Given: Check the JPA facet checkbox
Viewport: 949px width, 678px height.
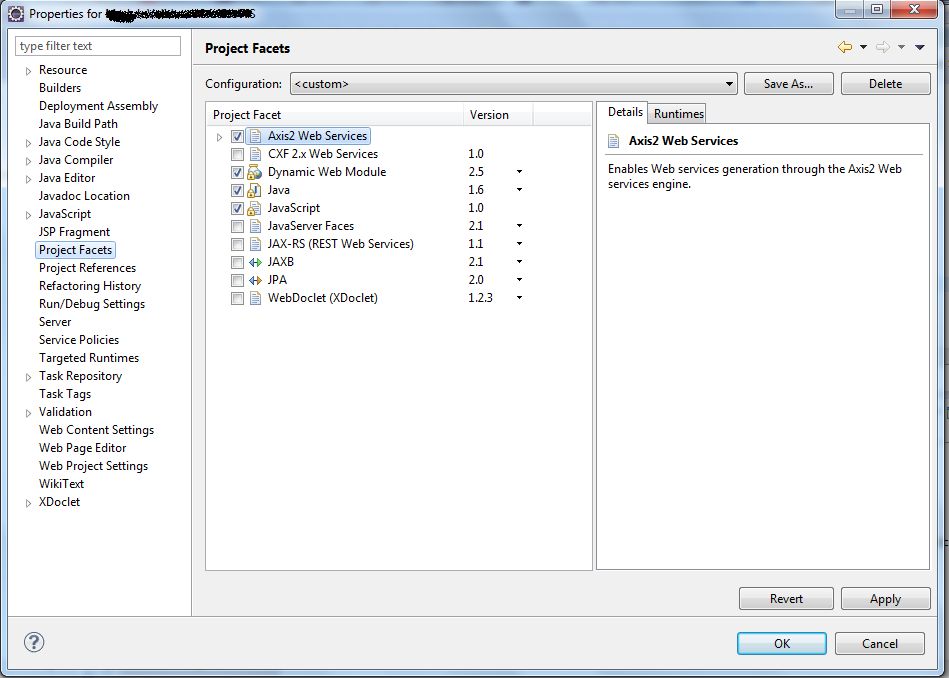Looking at the screenshot, I should pyautogui.click(x=237, y=280).
